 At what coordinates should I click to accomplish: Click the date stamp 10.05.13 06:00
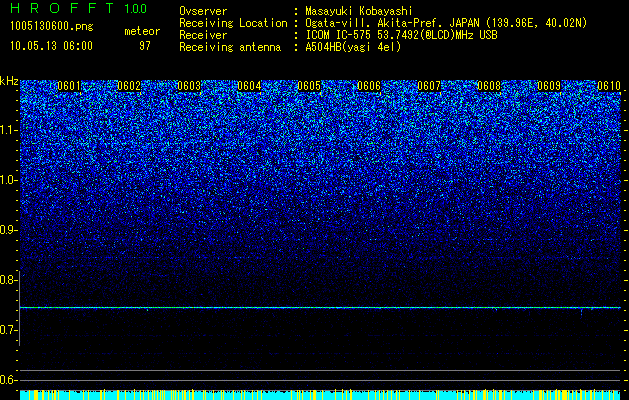[51, 45]
